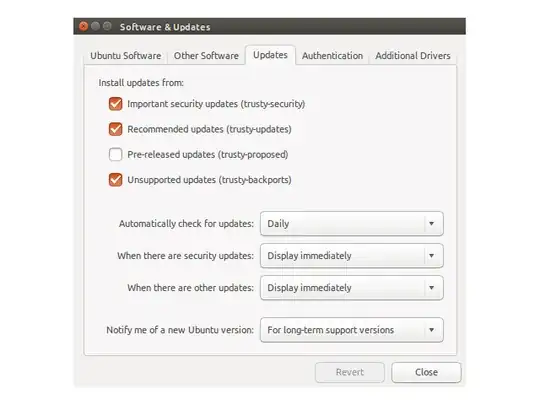Enable Pre-released updates (trusty-proposed)
The width and height of the screenshot is (540, 405).
(115, 154)
